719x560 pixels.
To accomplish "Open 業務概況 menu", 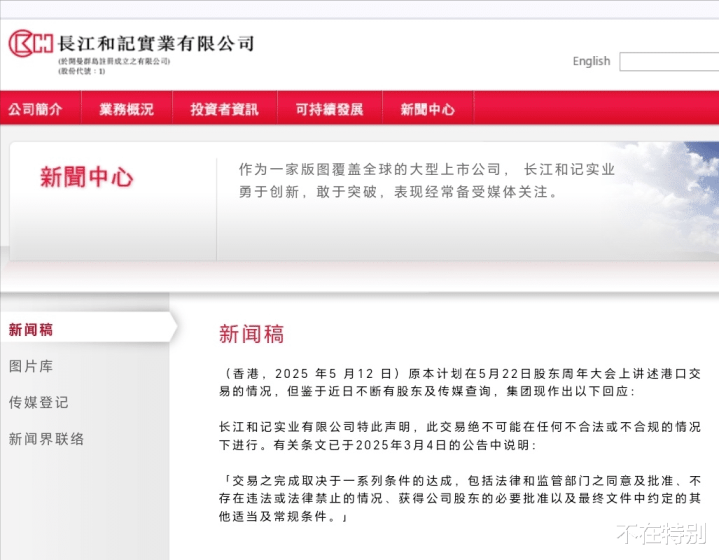I will (127, 109).
